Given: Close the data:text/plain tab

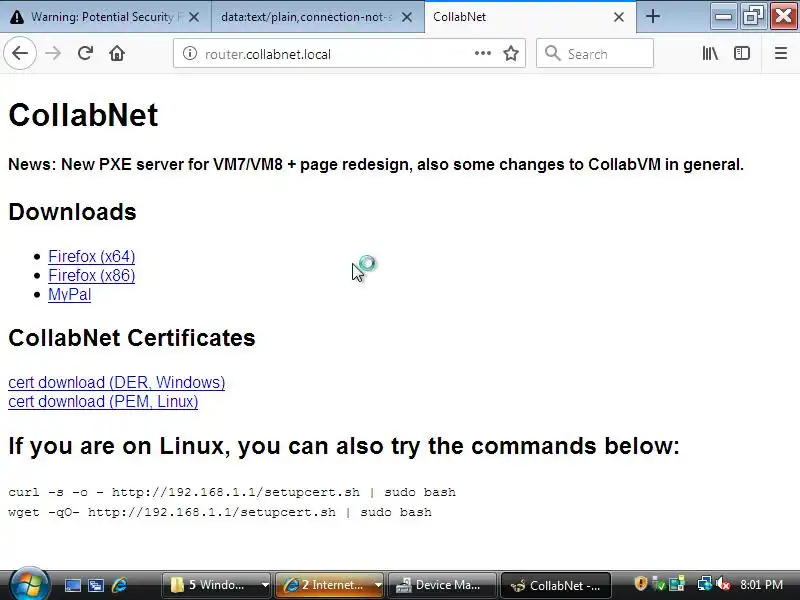Looking at the screenshot, I should click(x=407, y=17).
